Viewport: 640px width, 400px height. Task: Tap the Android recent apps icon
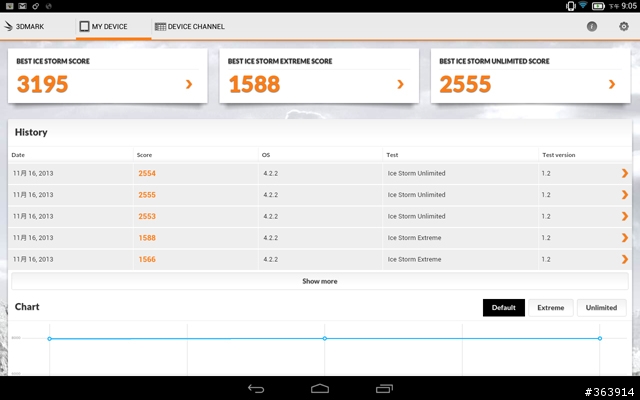pyautogui.click(x=384, y=388)
